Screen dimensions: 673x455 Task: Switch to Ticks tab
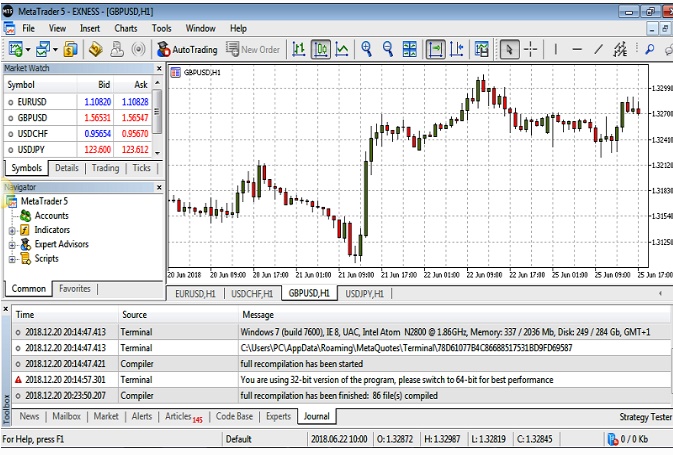(141, 168)
